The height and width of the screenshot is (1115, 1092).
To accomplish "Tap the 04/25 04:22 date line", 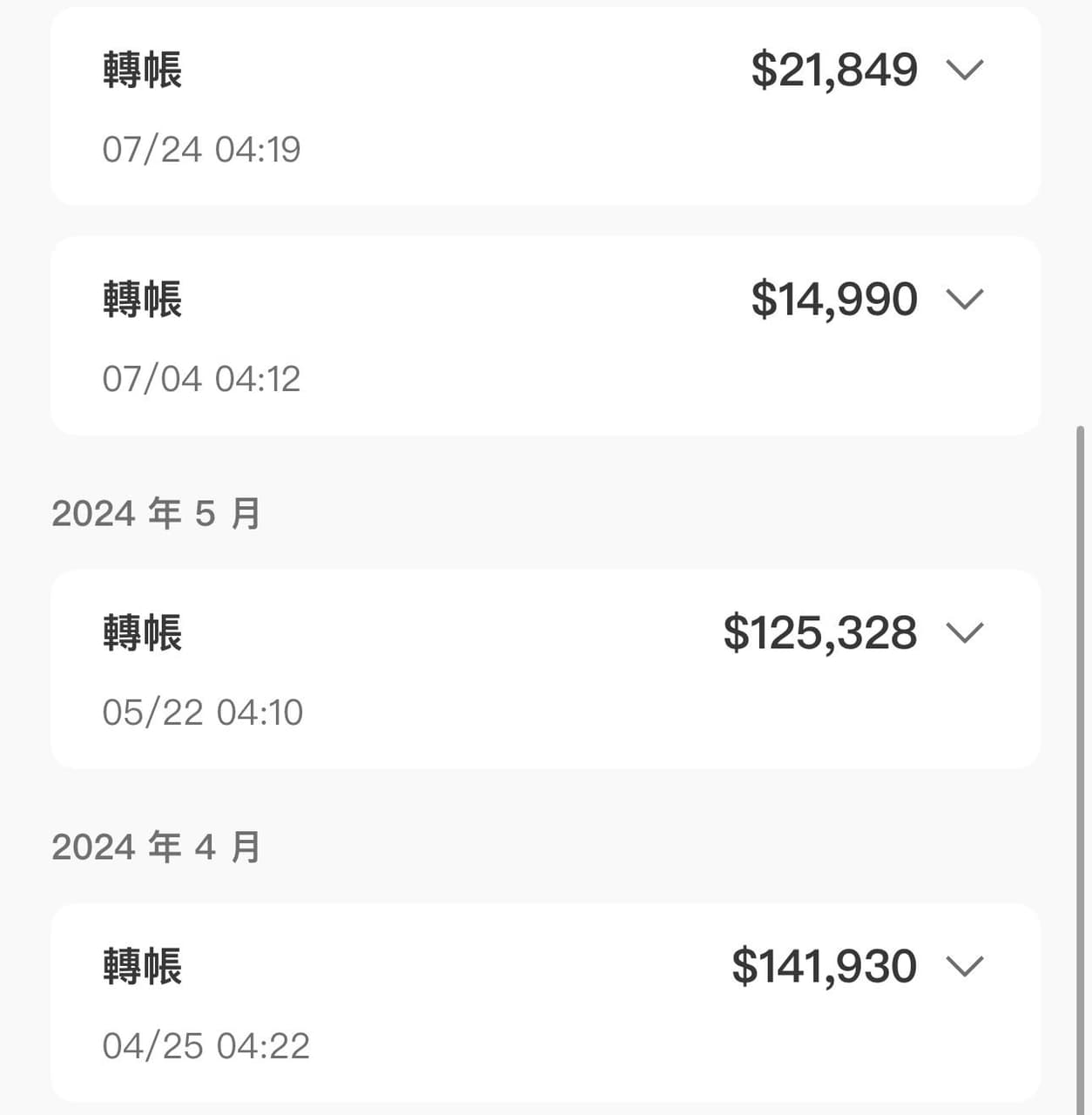I will point(206,1046).
